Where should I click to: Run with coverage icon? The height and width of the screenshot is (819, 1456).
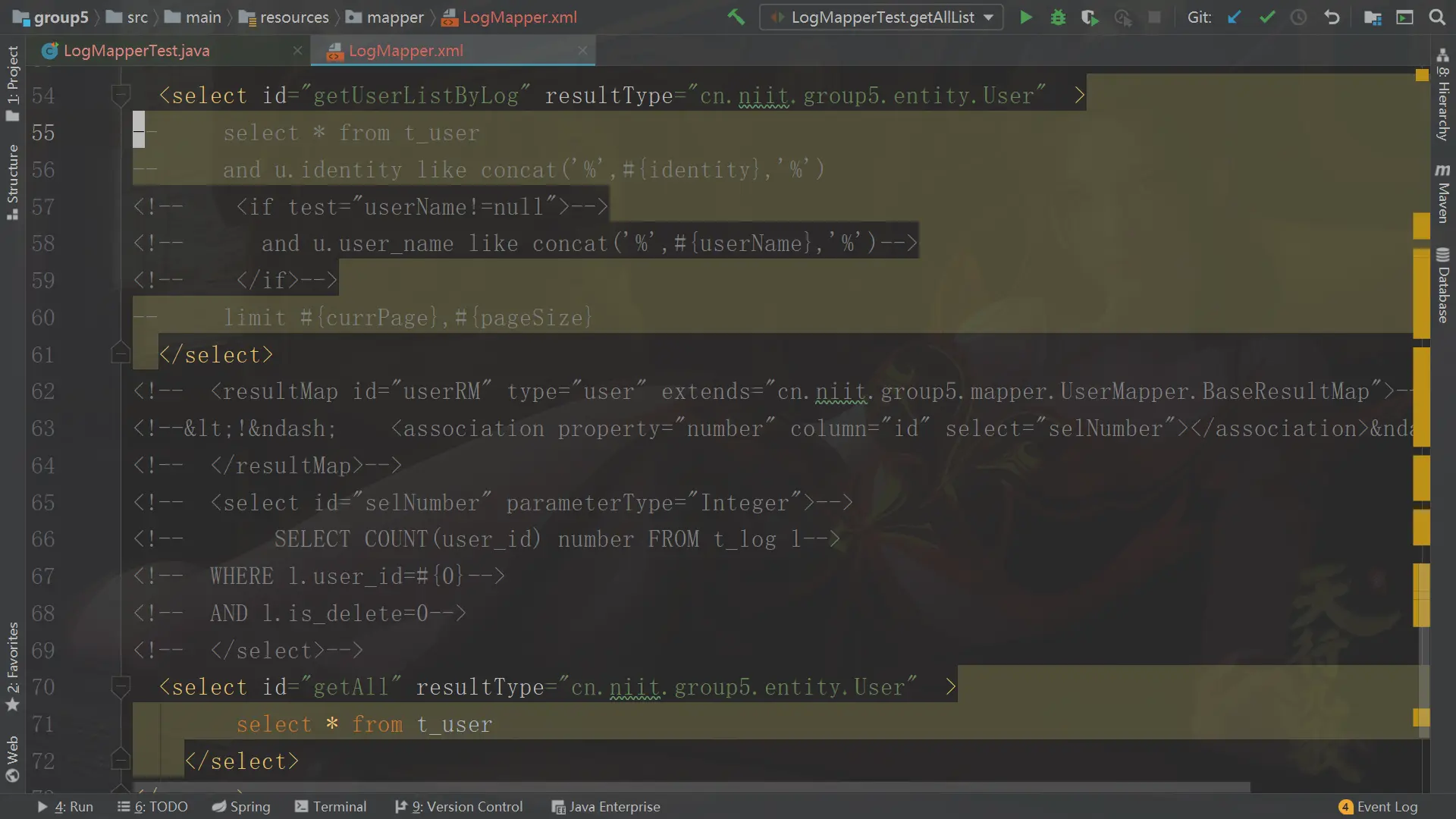1090,17
